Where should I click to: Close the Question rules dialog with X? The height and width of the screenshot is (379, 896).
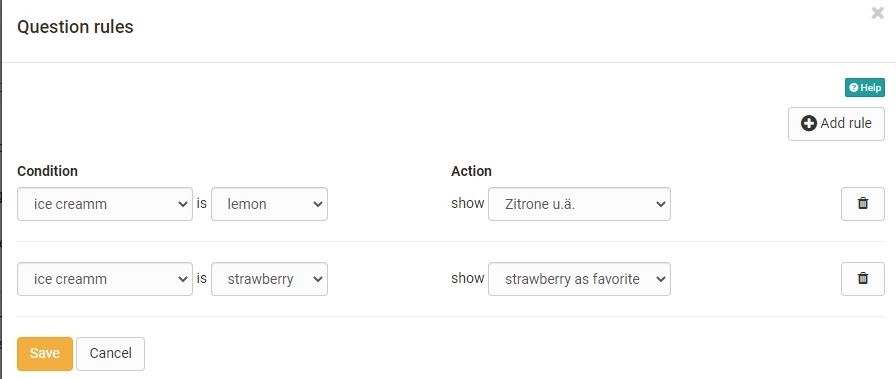click(x=877, y=13)
